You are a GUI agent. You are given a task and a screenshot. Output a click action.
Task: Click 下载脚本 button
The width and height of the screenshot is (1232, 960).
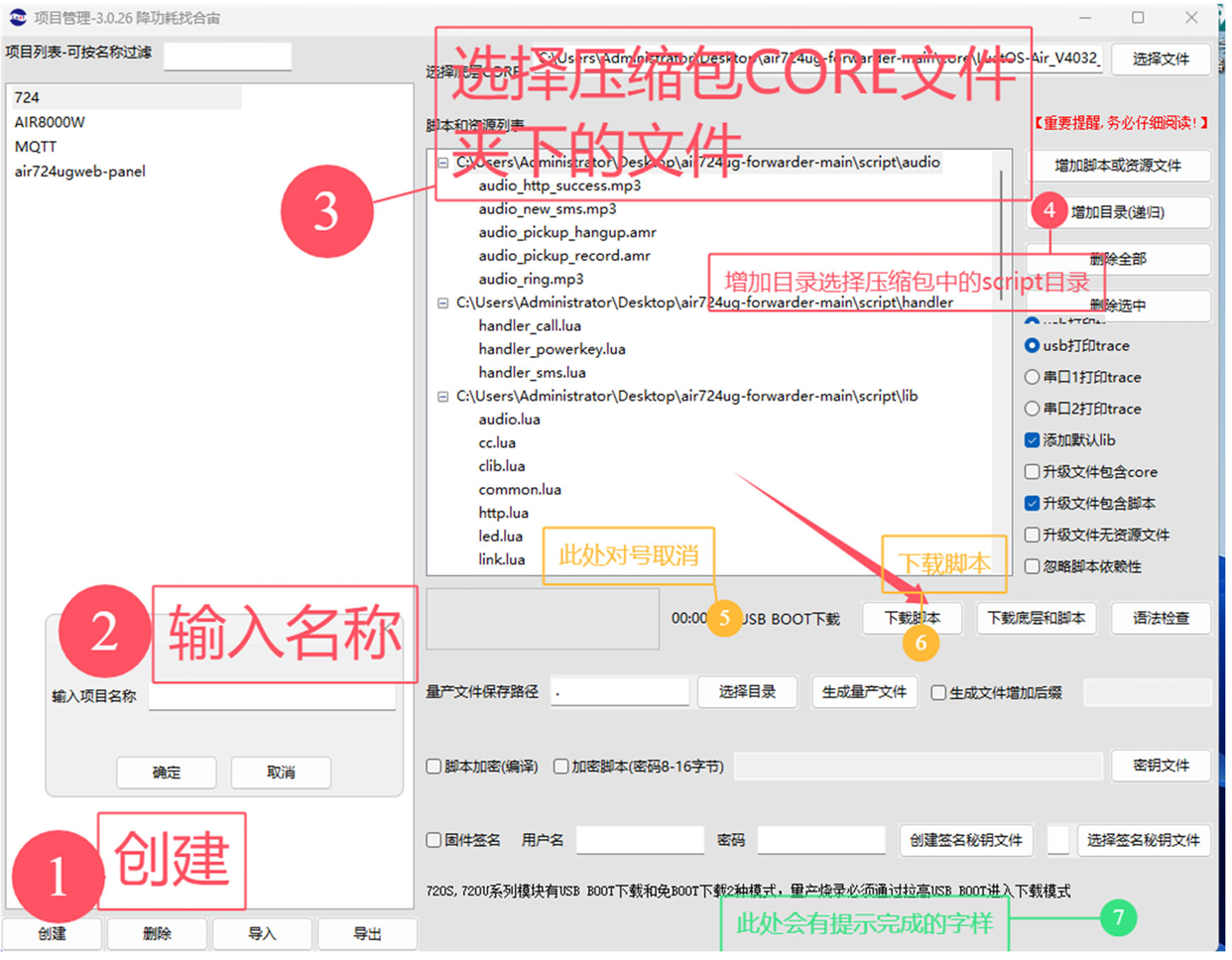pos(913,618)
